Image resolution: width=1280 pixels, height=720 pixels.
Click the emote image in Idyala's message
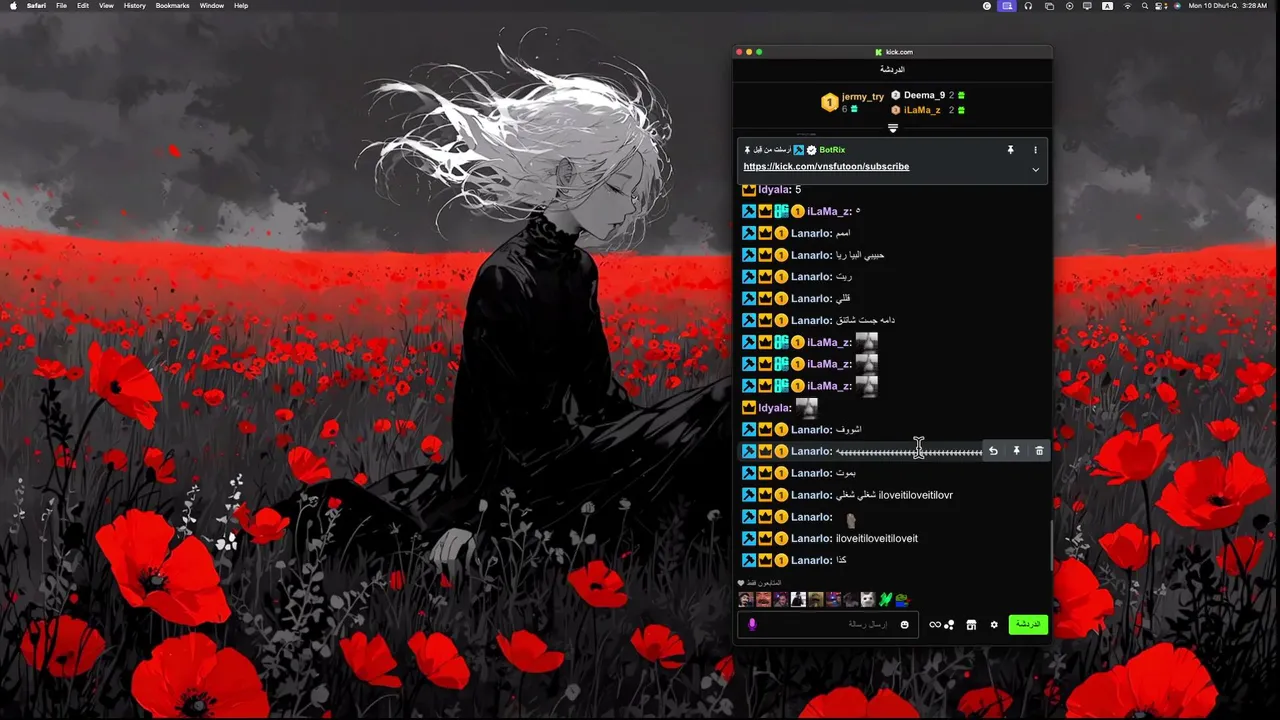[x=806, y=407]
